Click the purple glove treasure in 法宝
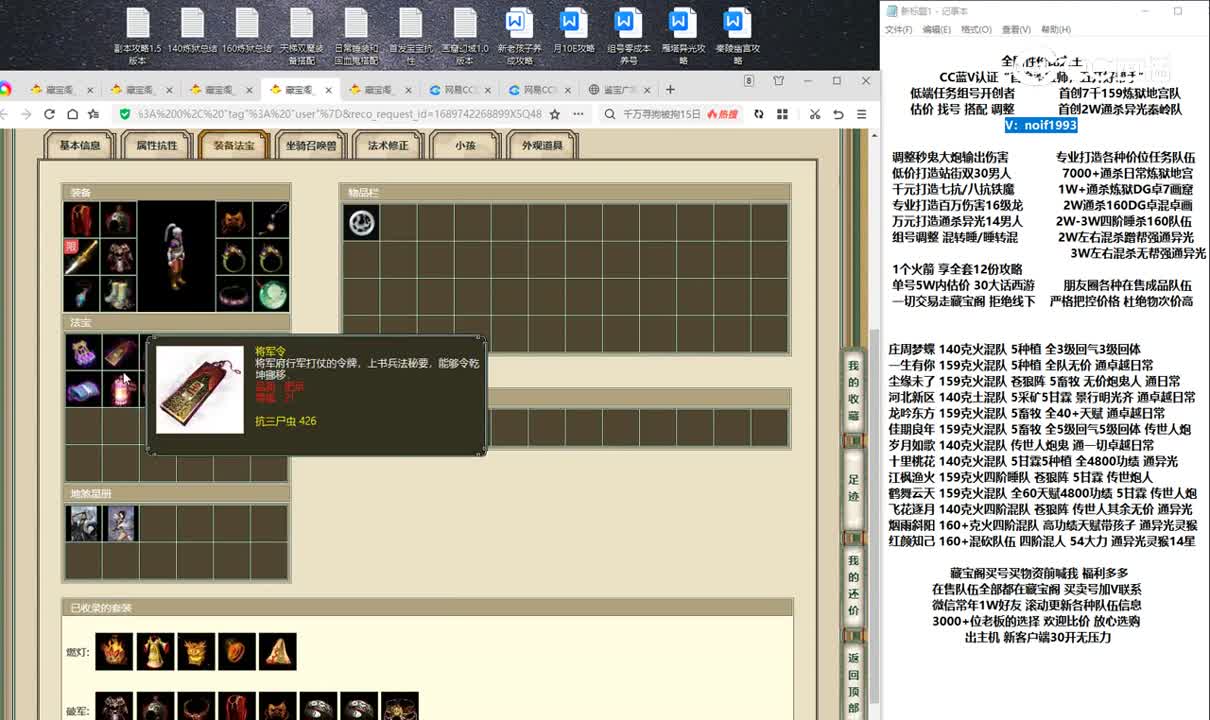1210x720 pixels. tap(82, 352)
